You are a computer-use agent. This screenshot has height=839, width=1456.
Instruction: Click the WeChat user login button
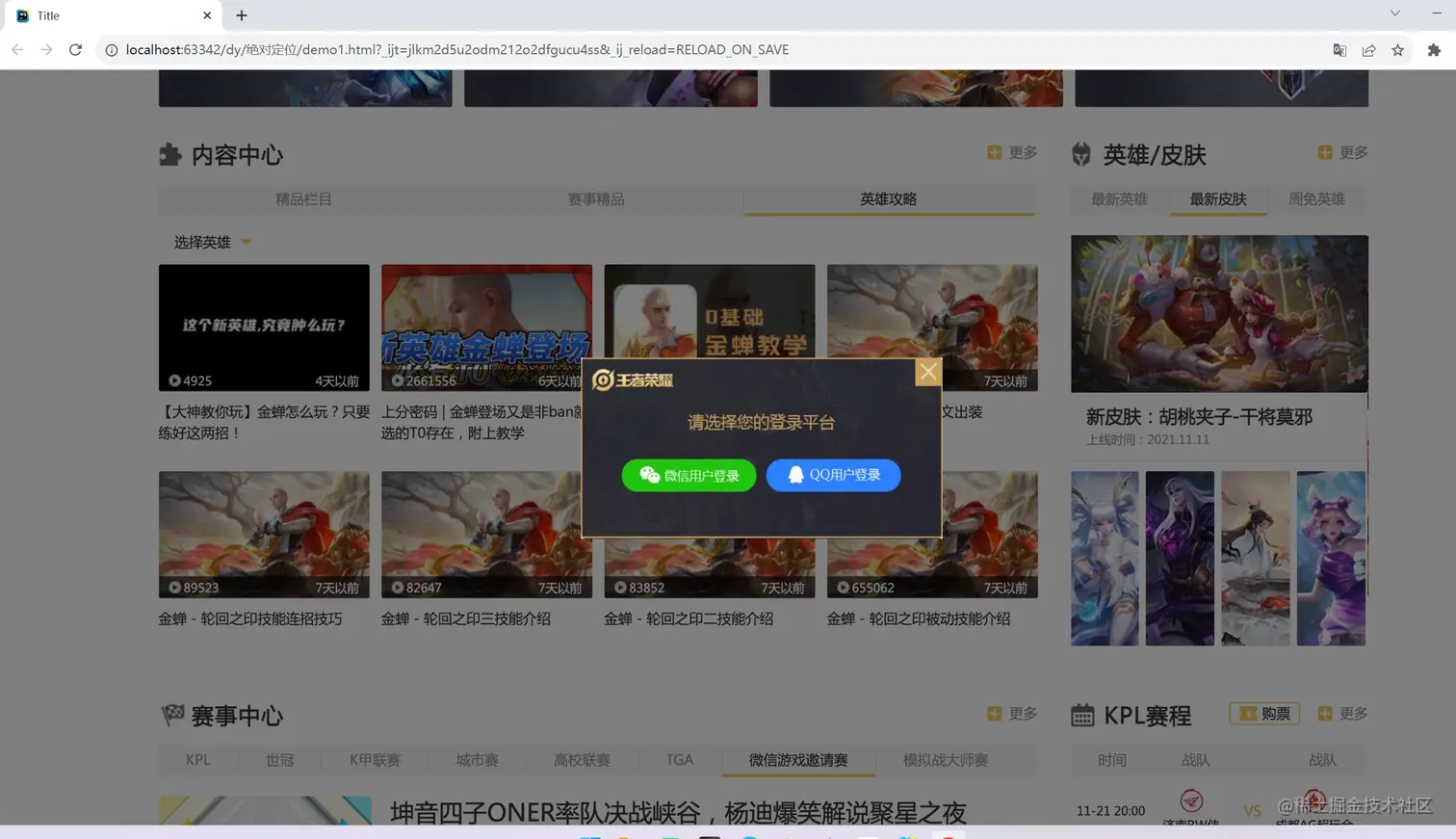pos(689,475)
